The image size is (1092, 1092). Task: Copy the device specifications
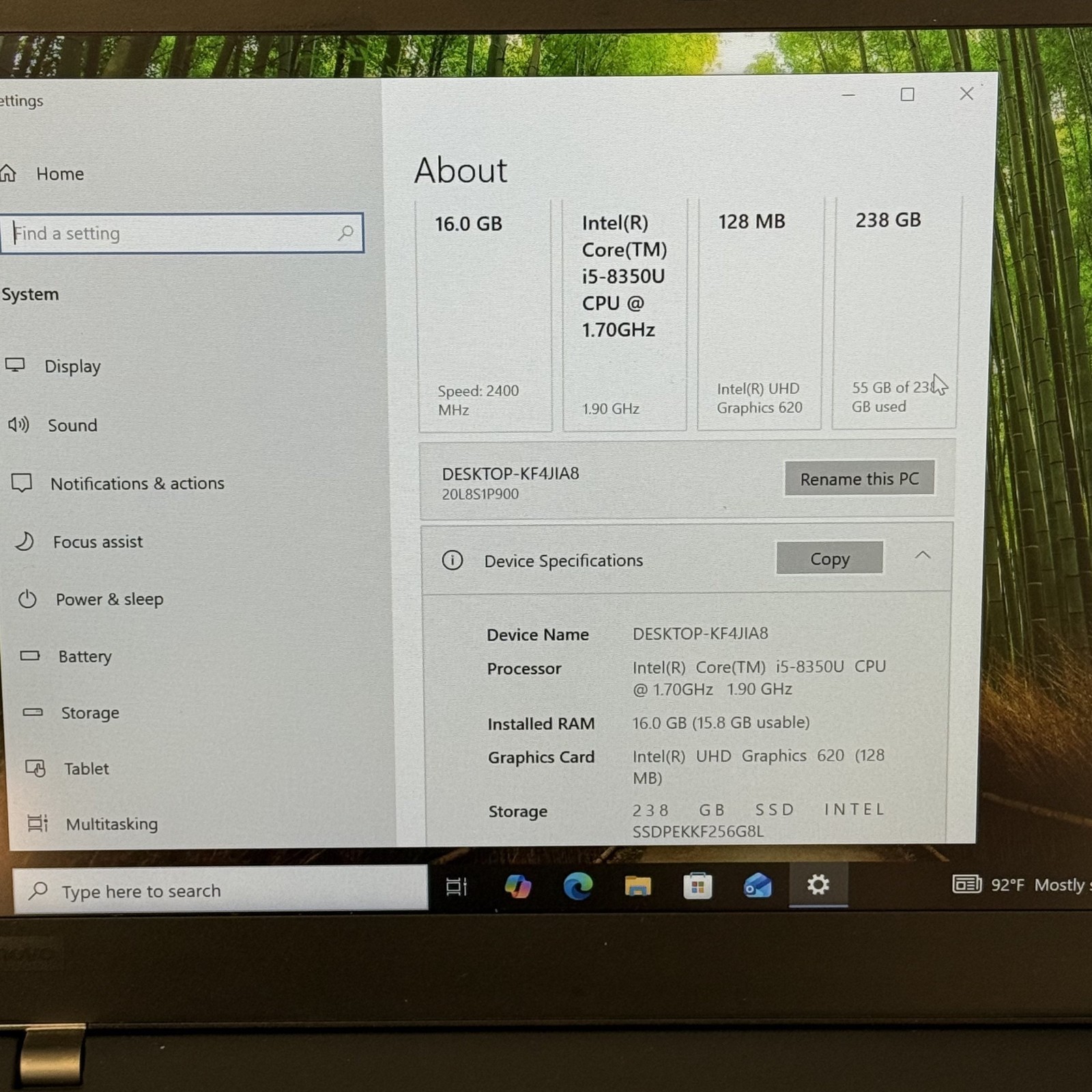pyautogui.click(x=829, y=558)
